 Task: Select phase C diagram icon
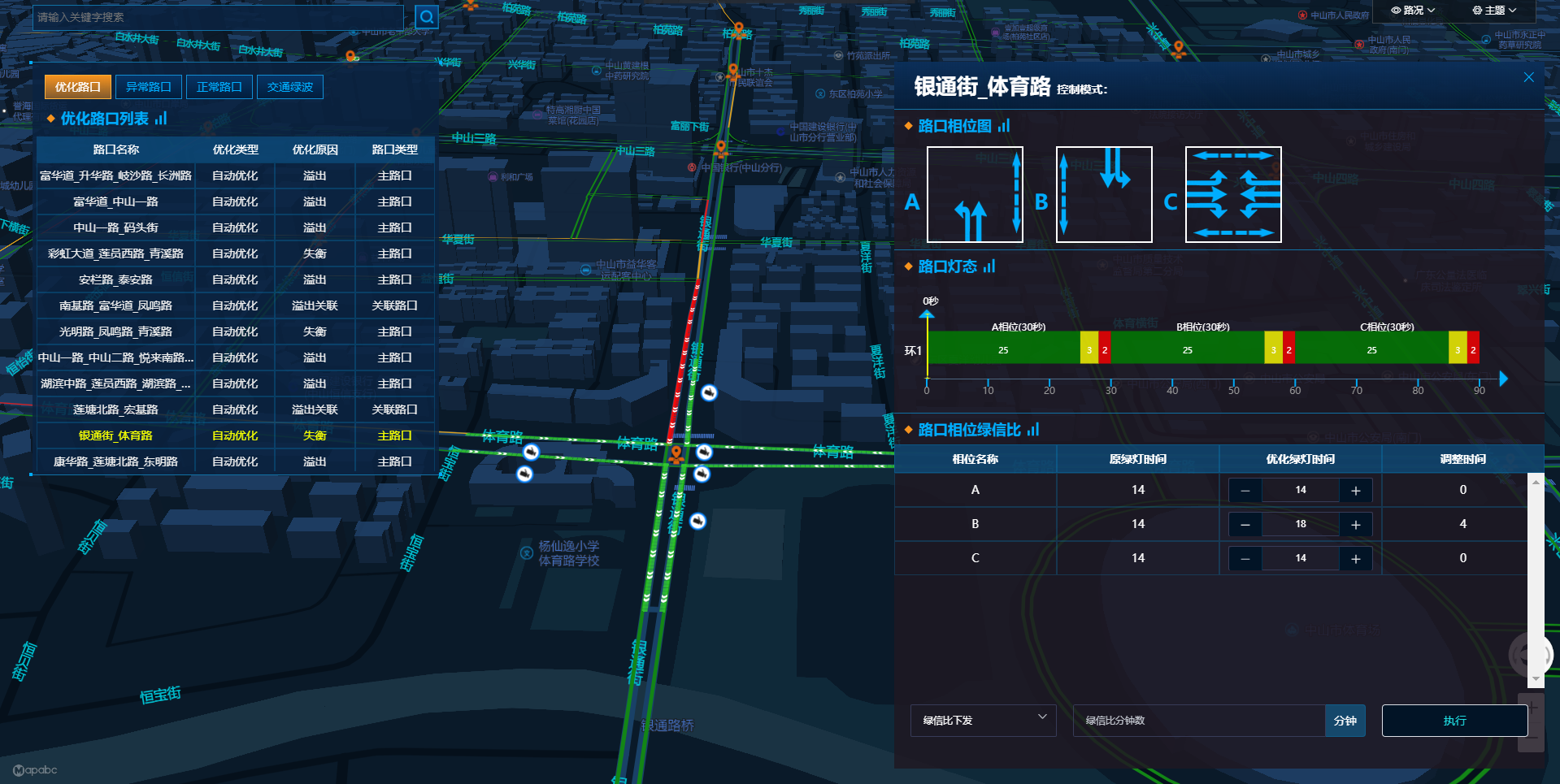click(1232, 195)
